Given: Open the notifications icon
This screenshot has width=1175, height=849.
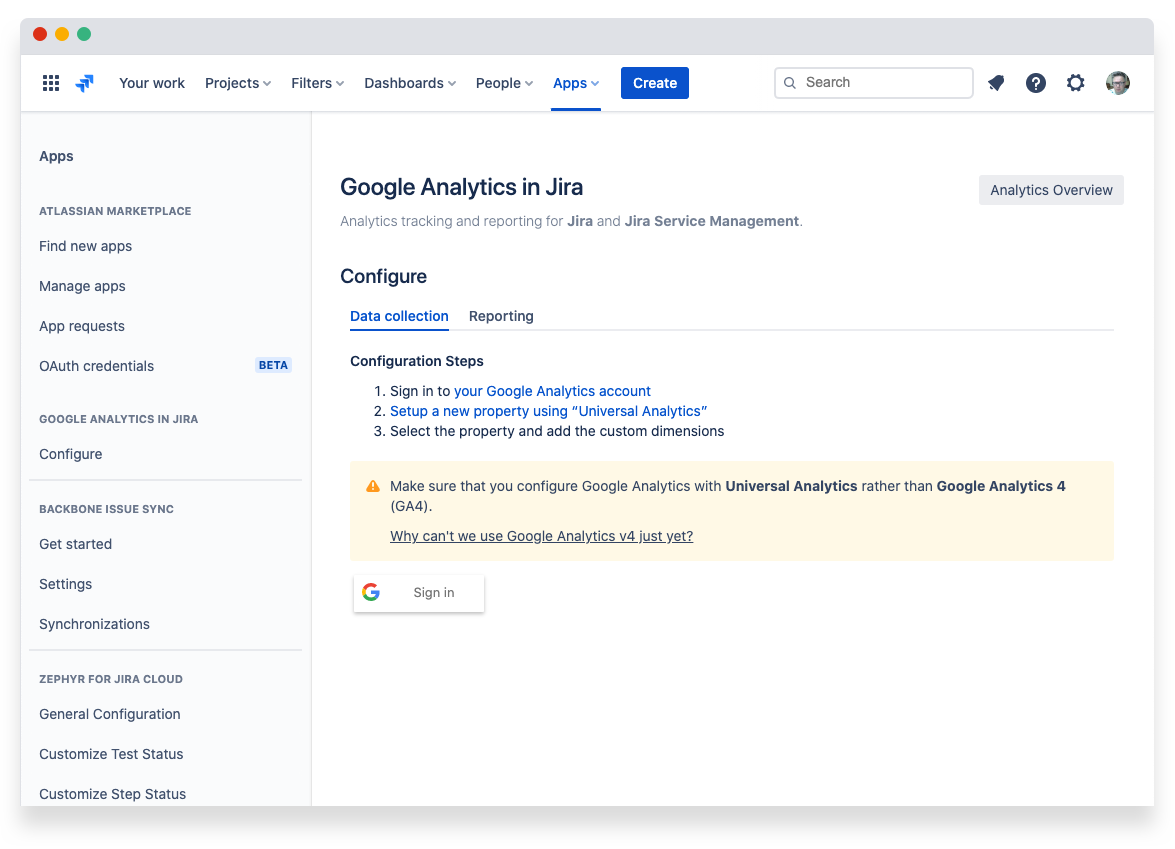Looking at the screenshot, I should pos(996,83).
